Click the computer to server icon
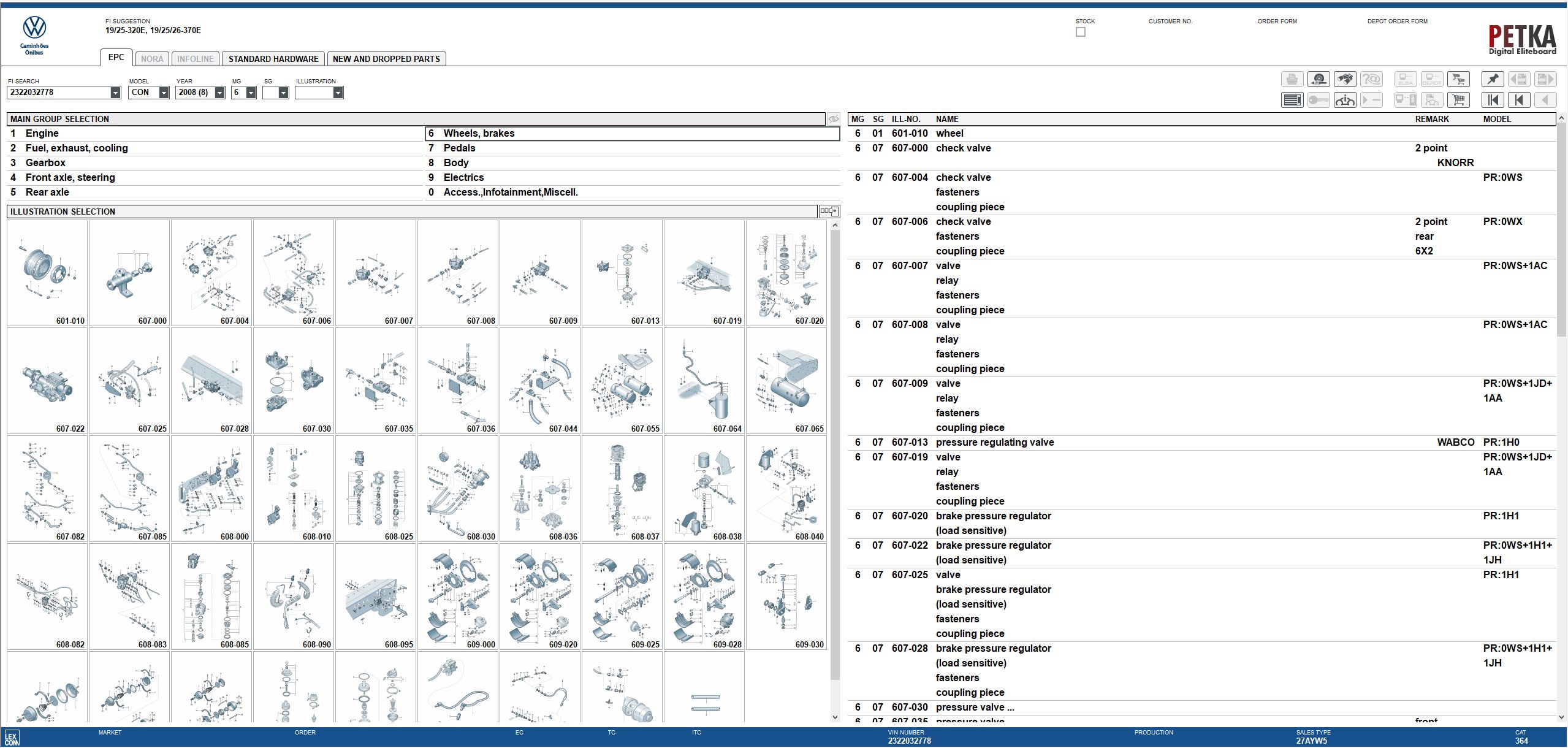This screenshot has height=748, width=1568. click(1406, 100)
